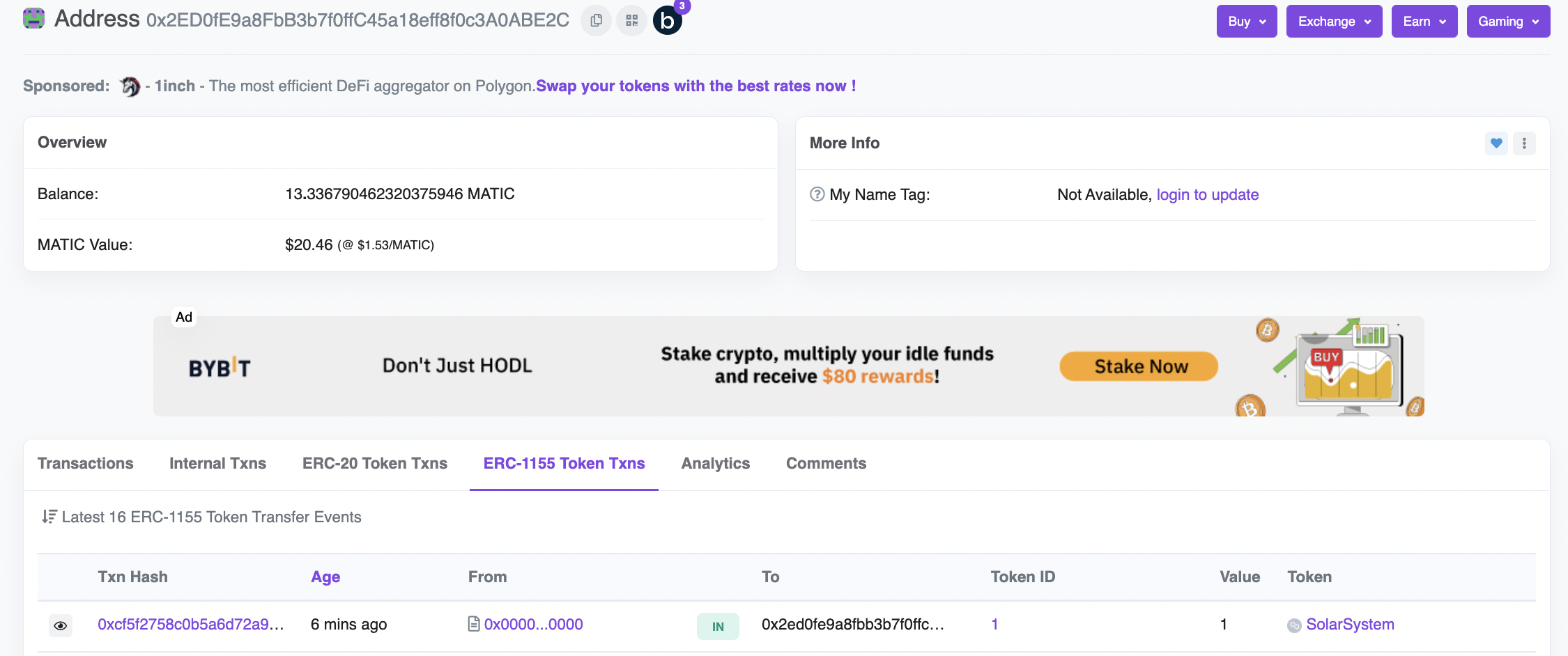Expand the Earn dropdown

pos(1424,22)
